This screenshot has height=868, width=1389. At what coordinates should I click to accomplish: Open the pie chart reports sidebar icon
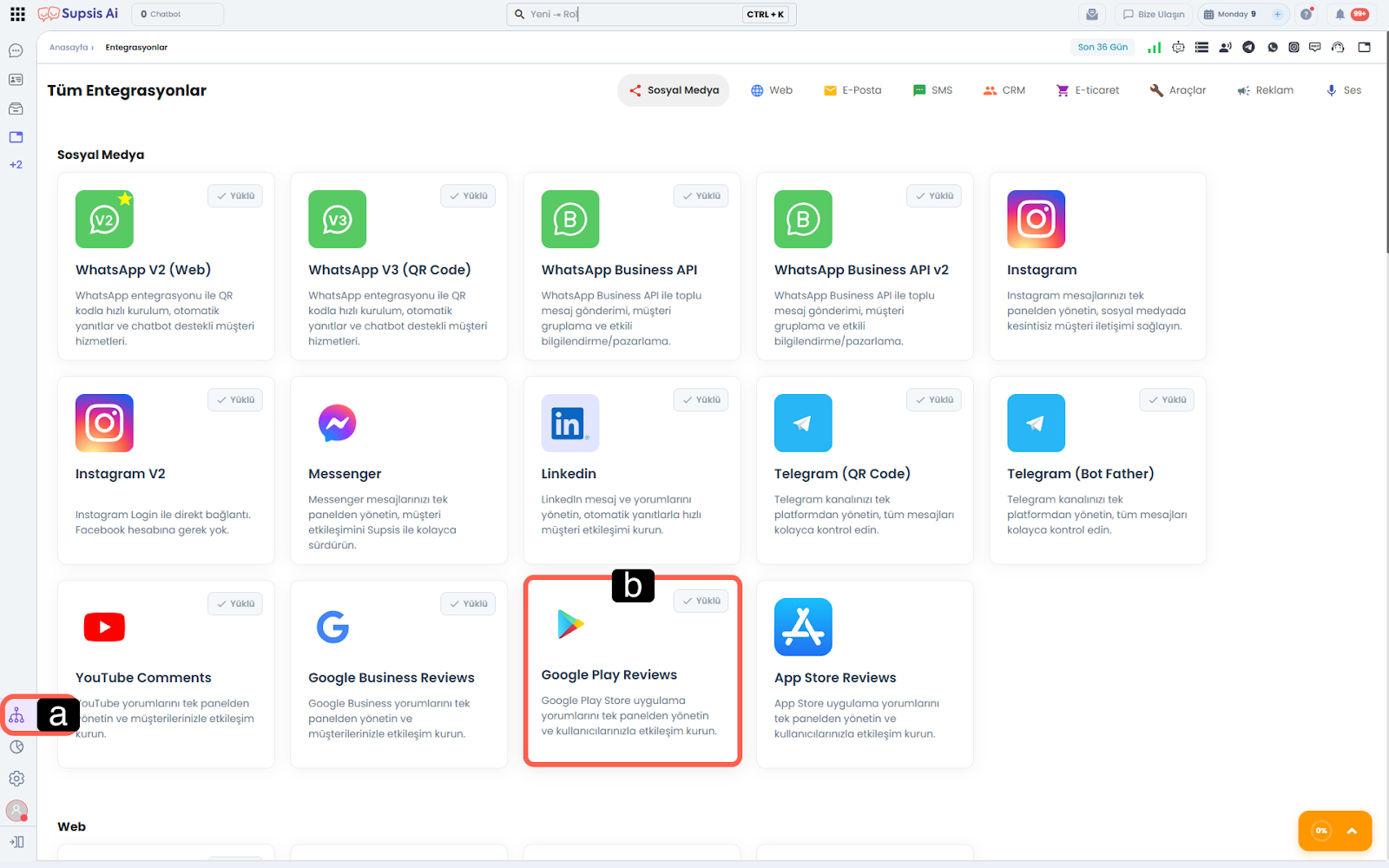click(16, 746)
